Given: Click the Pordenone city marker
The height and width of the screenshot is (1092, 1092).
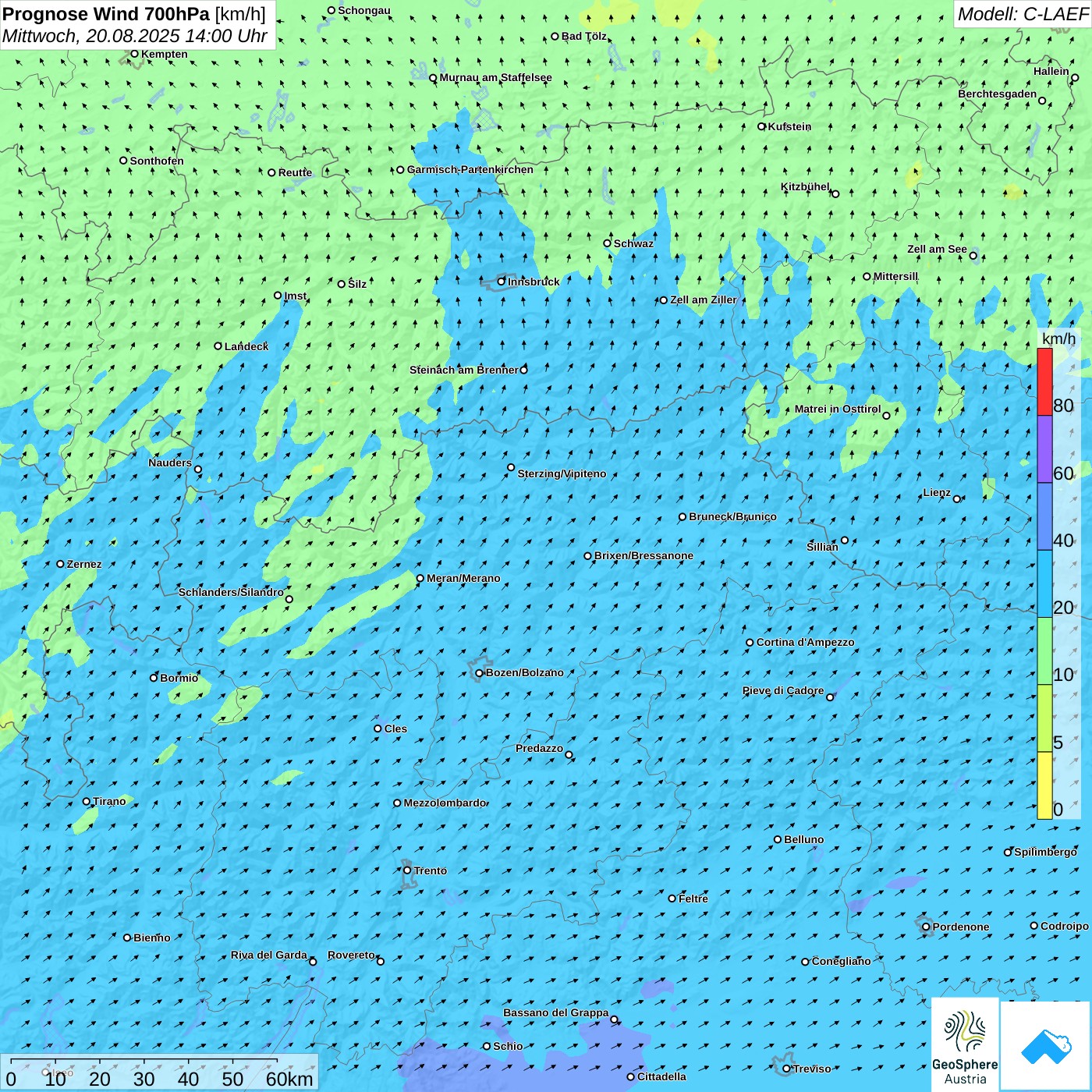Looking at the screenshot, I should [926, 927].
